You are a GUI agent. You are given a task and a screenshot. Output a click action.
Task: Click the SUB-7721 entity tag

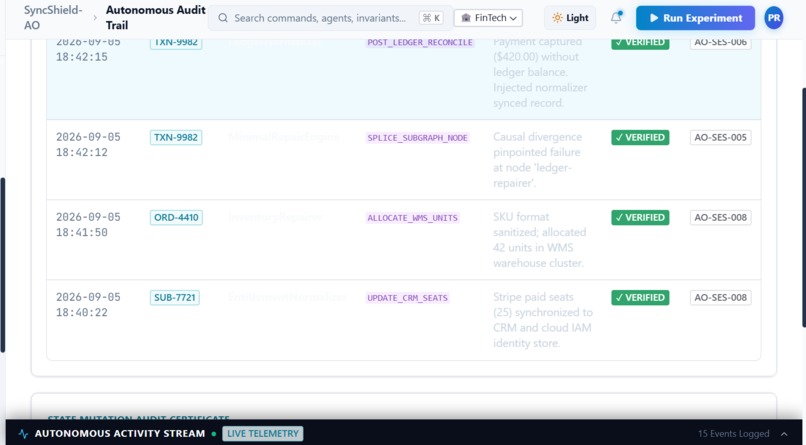175,298
